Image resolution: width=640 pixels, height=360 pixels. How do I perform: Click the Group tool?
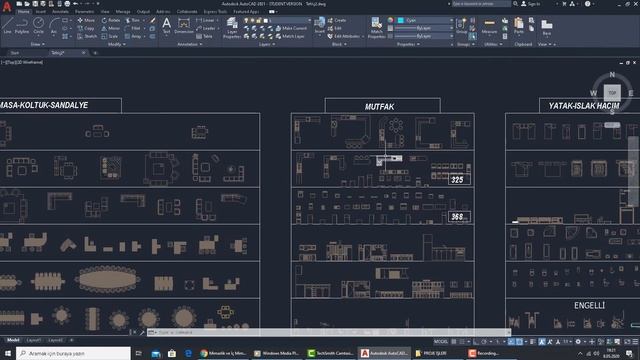pos(461,26)
